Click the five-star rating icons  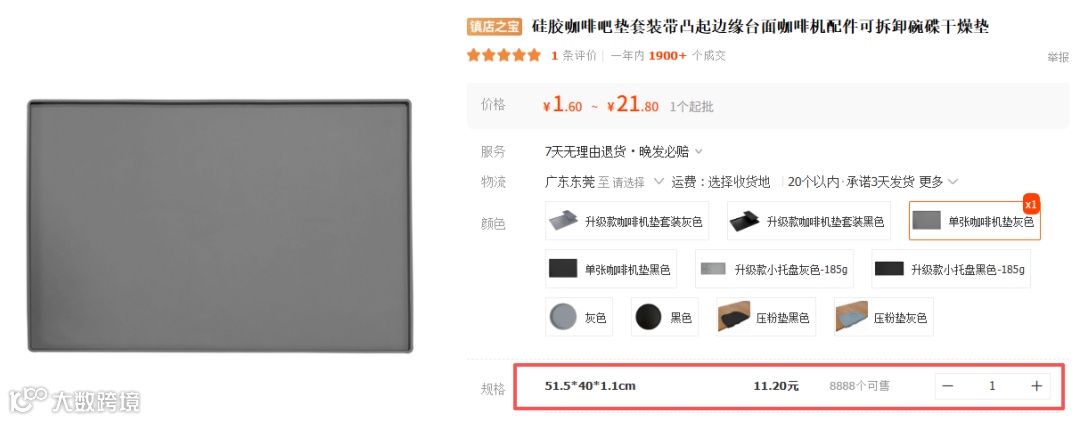[503, 56]
